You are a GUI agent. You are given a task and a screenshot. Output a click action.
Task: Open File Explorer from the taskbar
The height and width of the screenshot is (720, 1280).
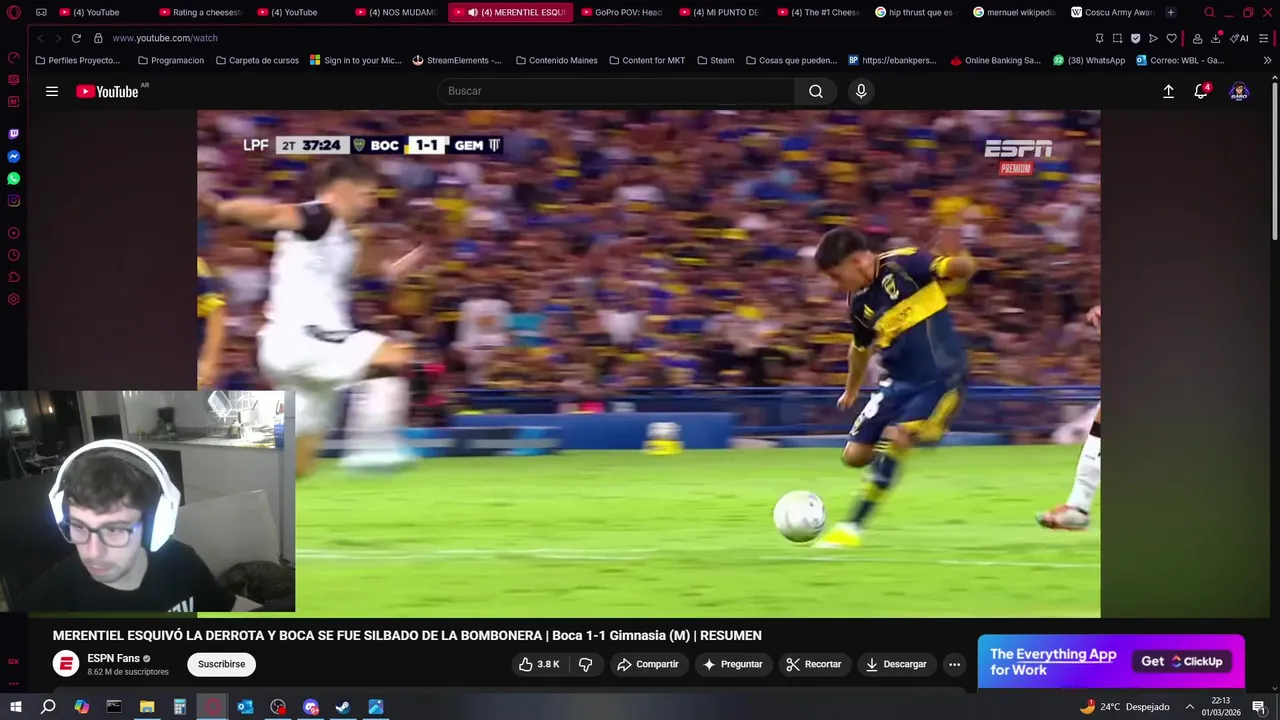(147, 707)
